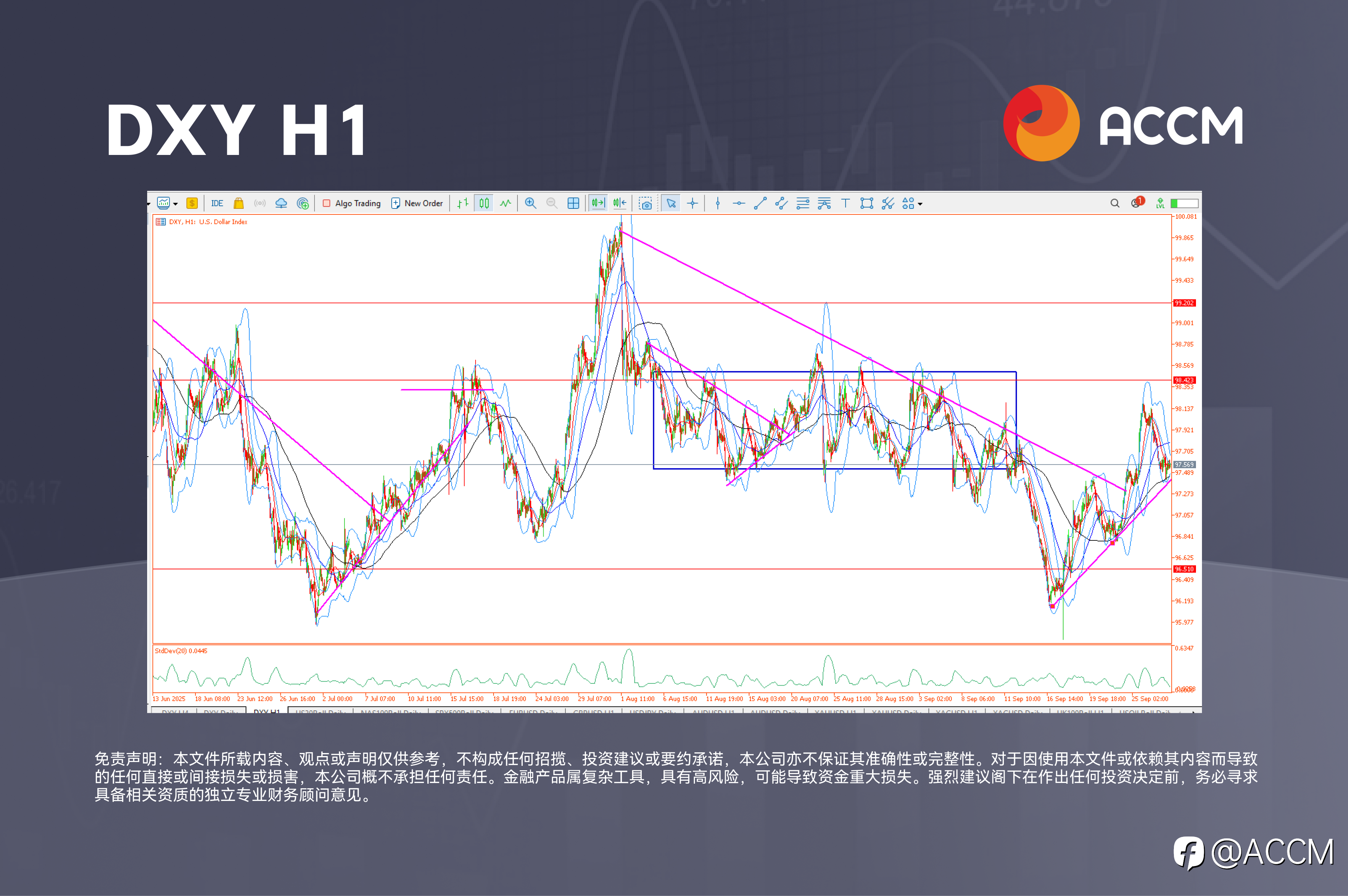This screenshot has width=1348, height=896.
Task: Open the IDE editor button
Action: pos(217,204)
